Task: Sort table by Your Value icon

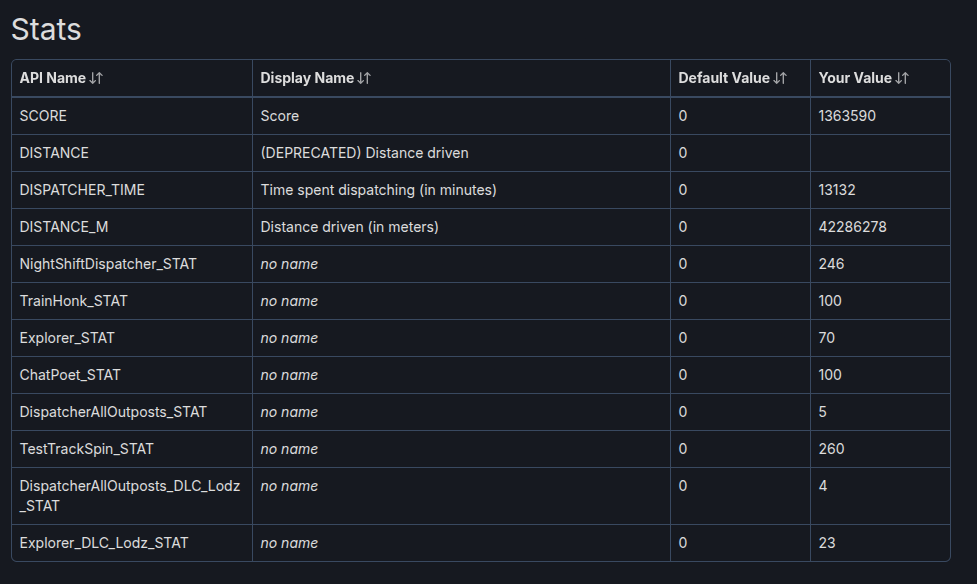Action: coord(903,78)
